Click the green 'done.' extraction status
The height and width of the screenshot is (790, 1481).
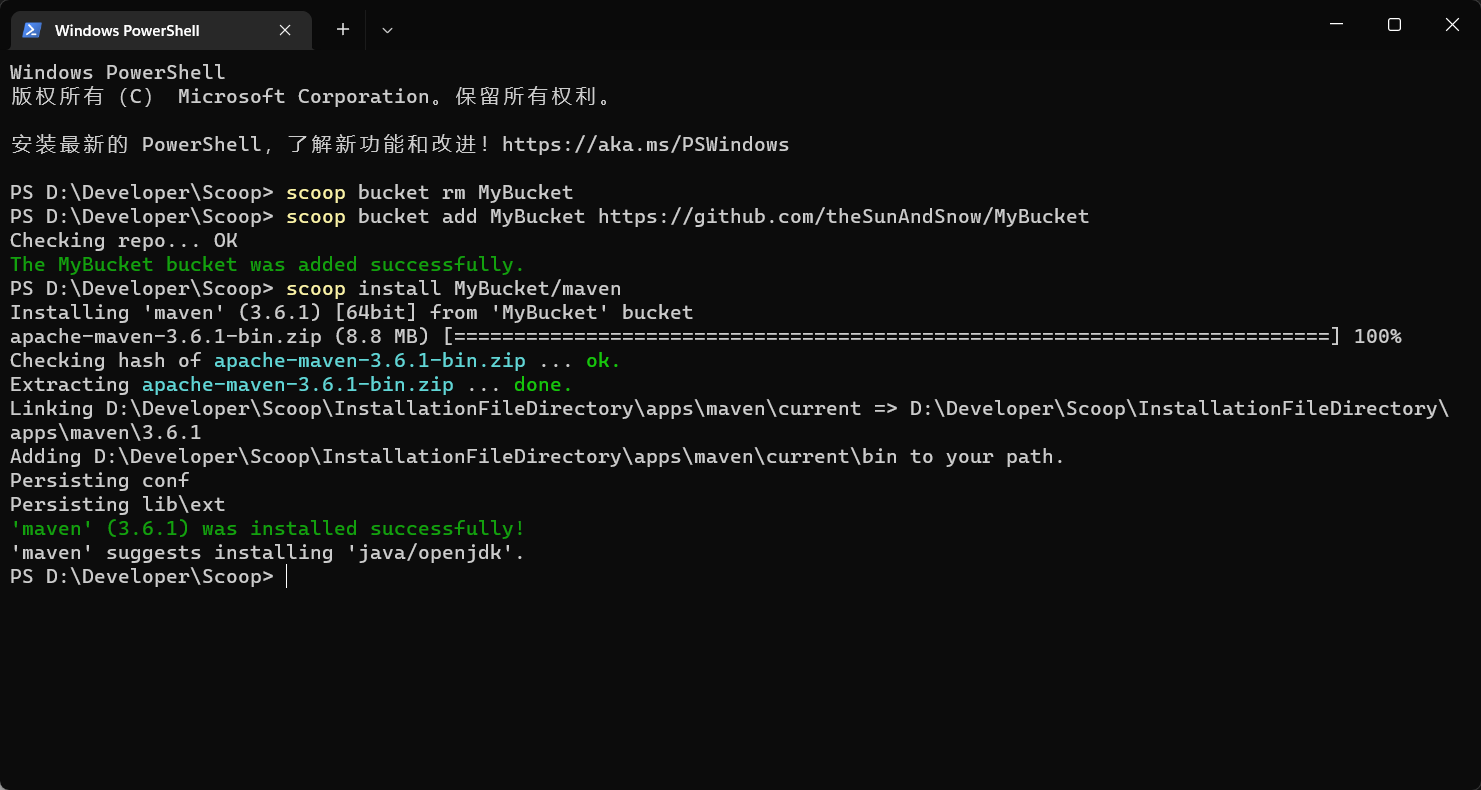coord(543,385)
